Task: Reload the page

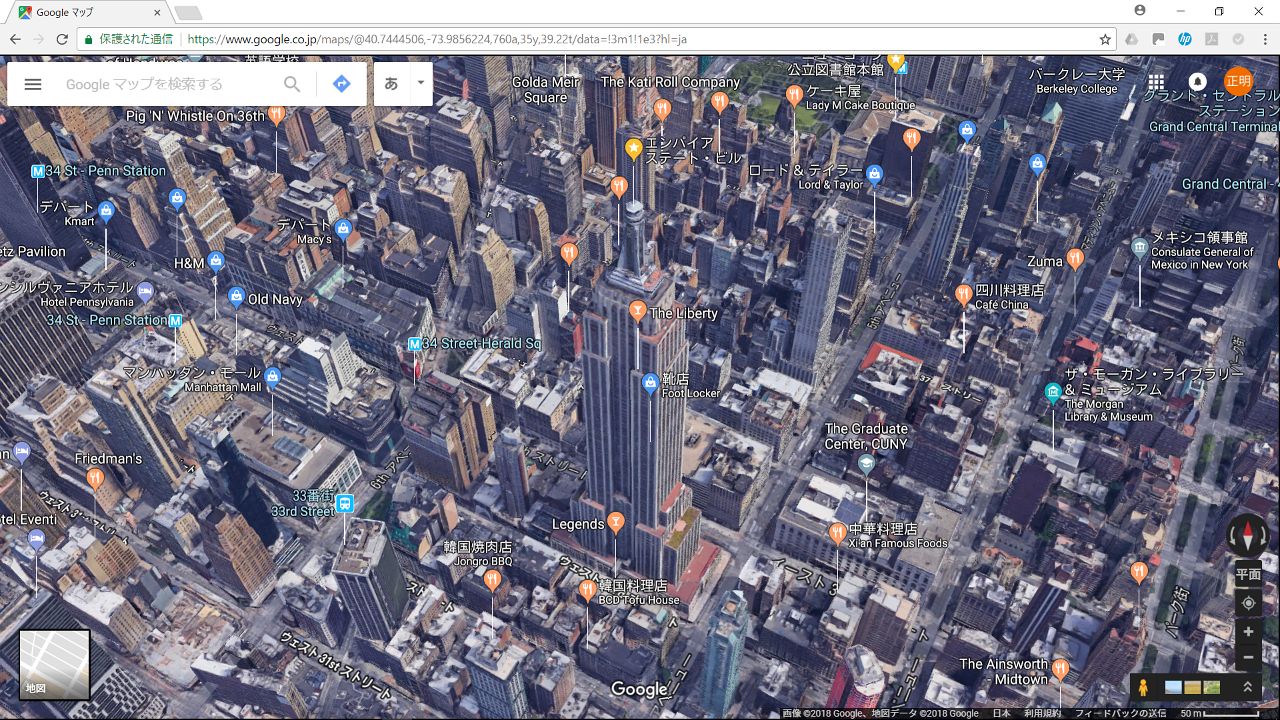Action: point(62,39)
